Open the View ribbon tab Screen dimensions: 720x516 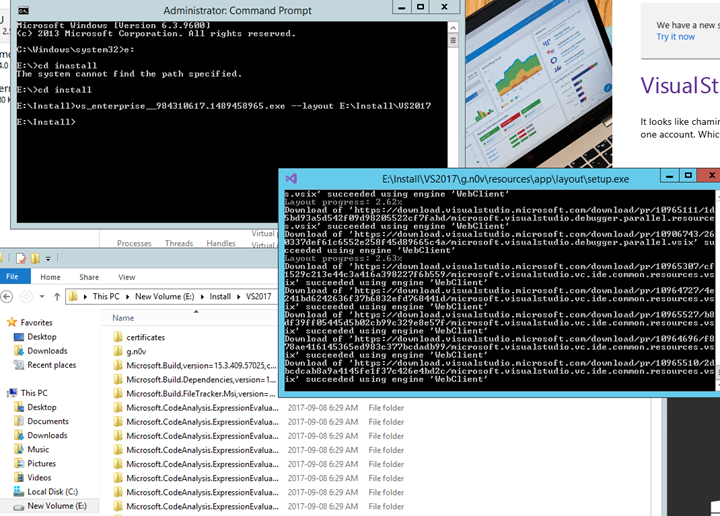pos(127,277)
